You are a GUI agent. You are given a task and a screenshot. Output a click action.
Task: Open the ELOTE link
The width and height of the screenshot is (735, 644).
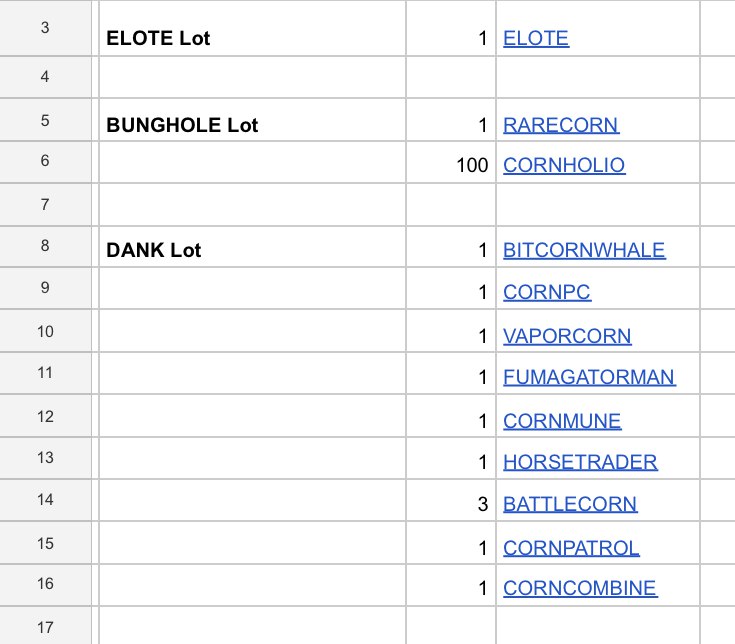[536, 38]
